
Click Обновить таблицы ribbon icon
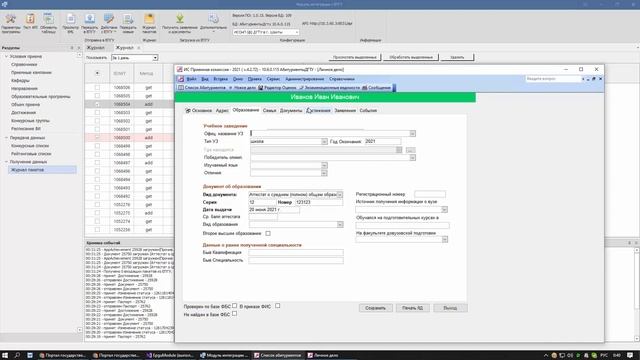[x=49, y=23]
